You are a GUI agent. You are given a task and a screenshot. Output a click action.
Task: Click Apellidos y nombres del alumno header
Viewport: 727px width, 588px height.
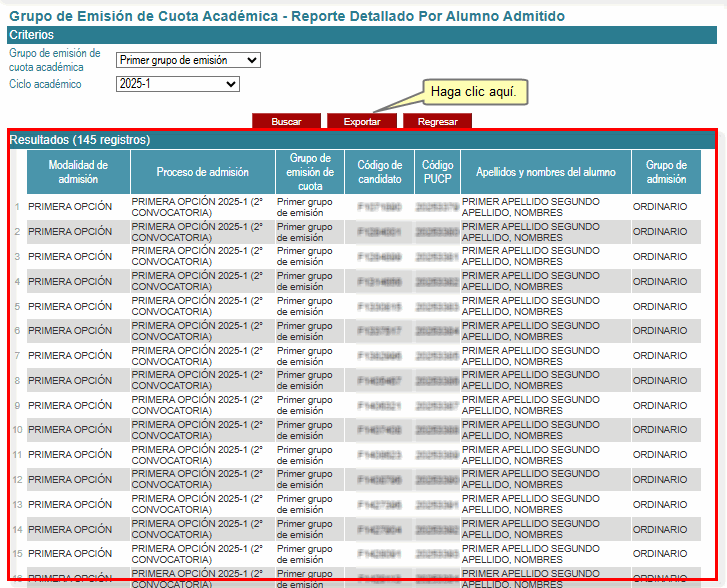point(545,172)
